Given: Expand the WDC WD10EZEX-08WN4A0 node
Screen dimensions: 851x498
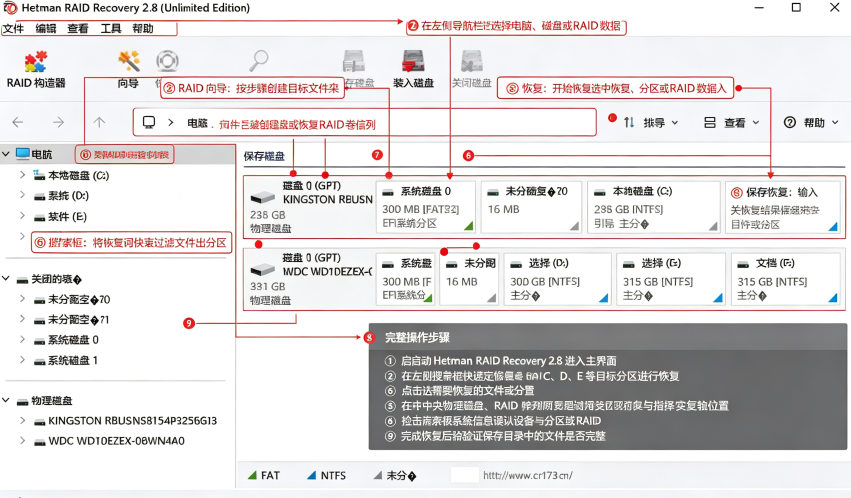Looking at the screenshot, I should (22, 440).
